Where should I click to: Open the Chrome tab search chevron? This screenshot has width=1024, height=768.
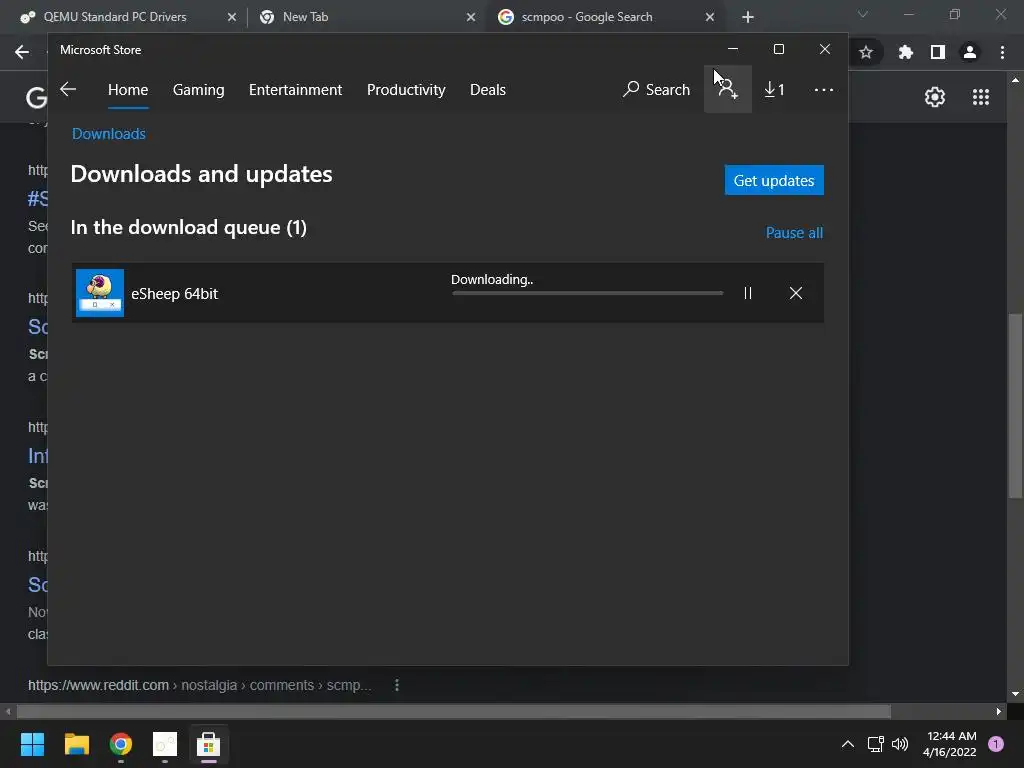pyautogui.click(x=863, y=14)
